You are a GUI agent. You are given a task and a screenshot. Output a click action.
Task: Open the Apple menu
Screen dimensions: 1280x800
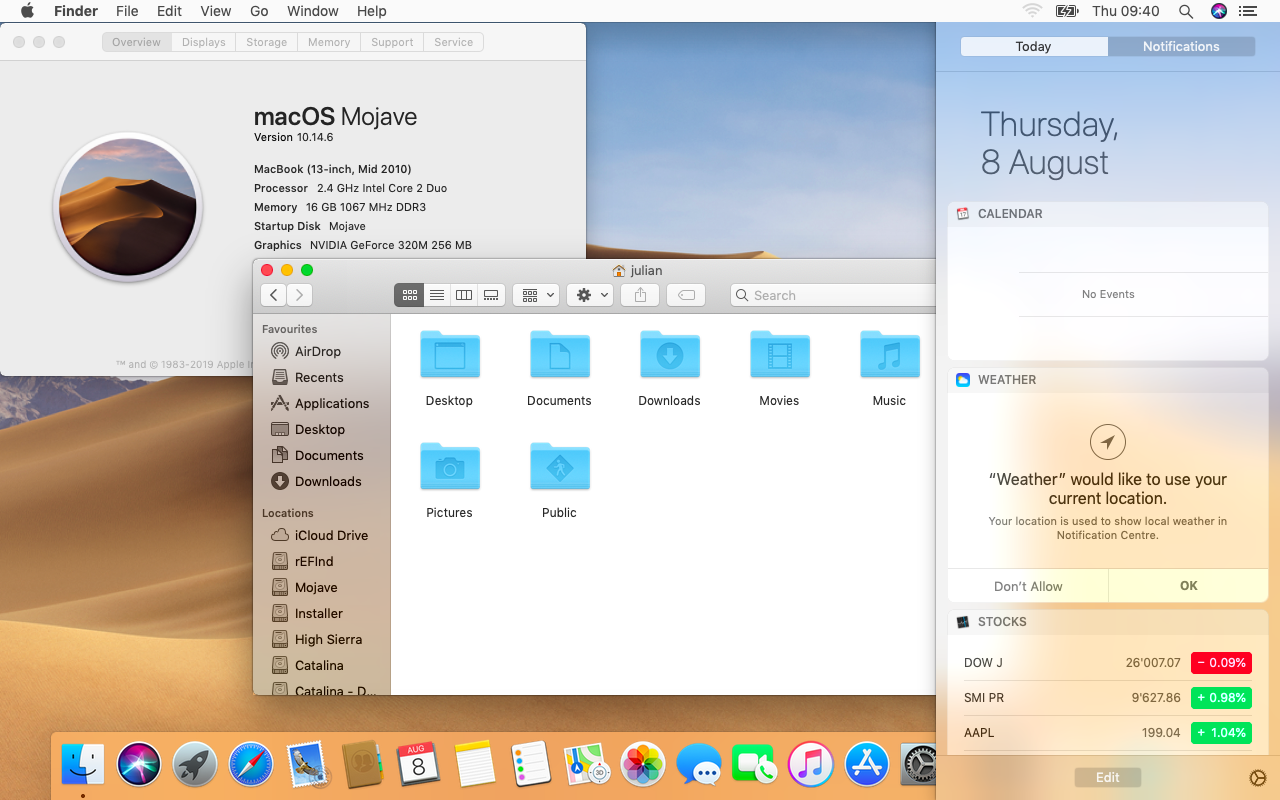click(x=27, y=11)
